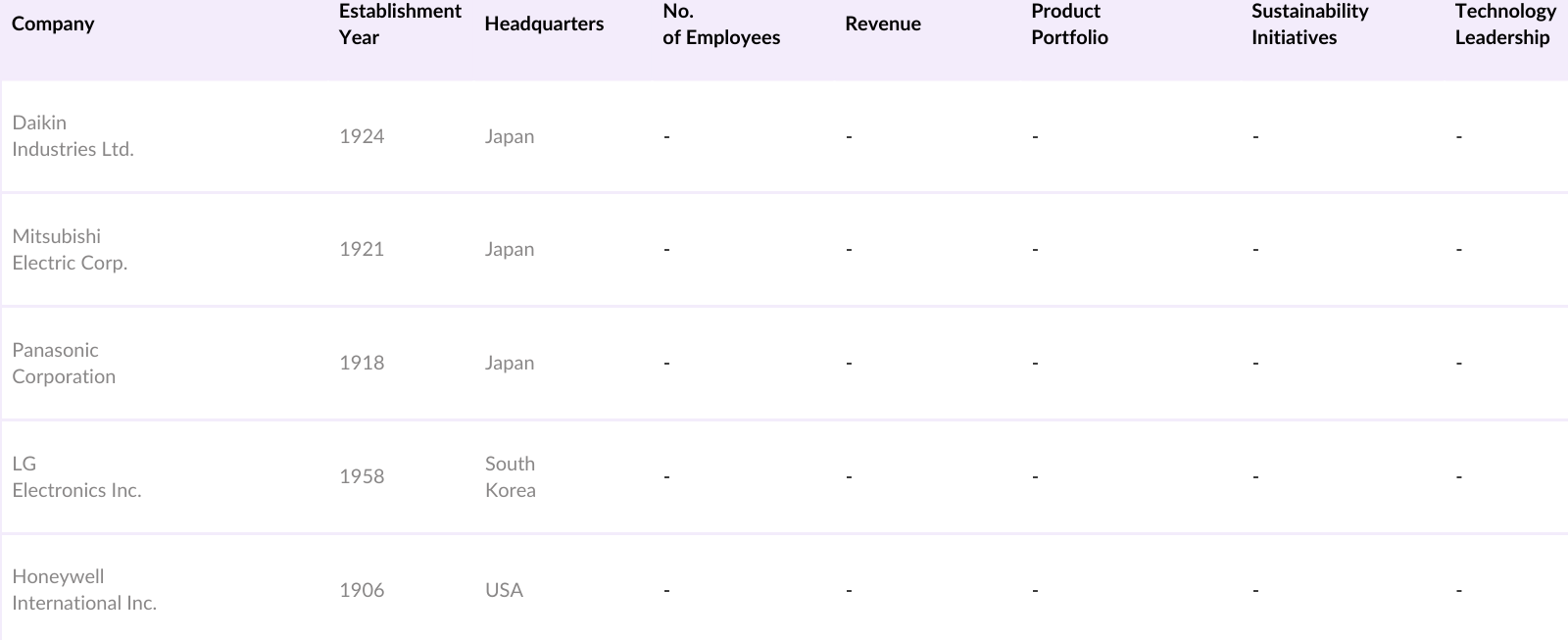1568x640 pixels.
Task: Select the Establishment Year column header
Action: click(399, 24)
